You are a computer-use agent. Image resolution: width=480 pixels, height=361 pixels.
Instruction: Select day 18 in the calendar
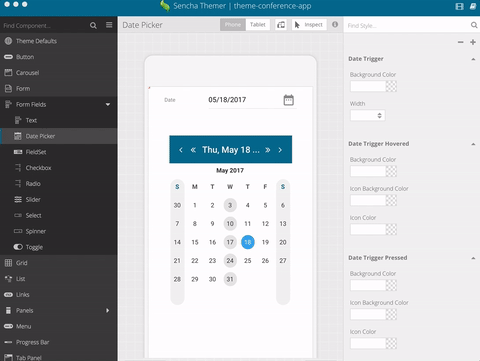click(248, 242)
